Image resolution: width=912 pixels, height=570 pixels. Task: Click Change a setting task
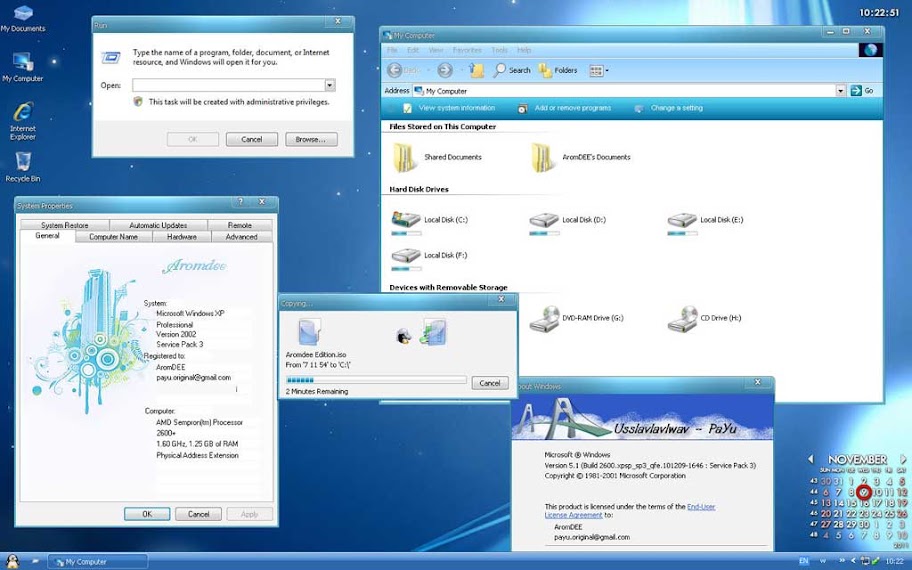tap(669, 108)
